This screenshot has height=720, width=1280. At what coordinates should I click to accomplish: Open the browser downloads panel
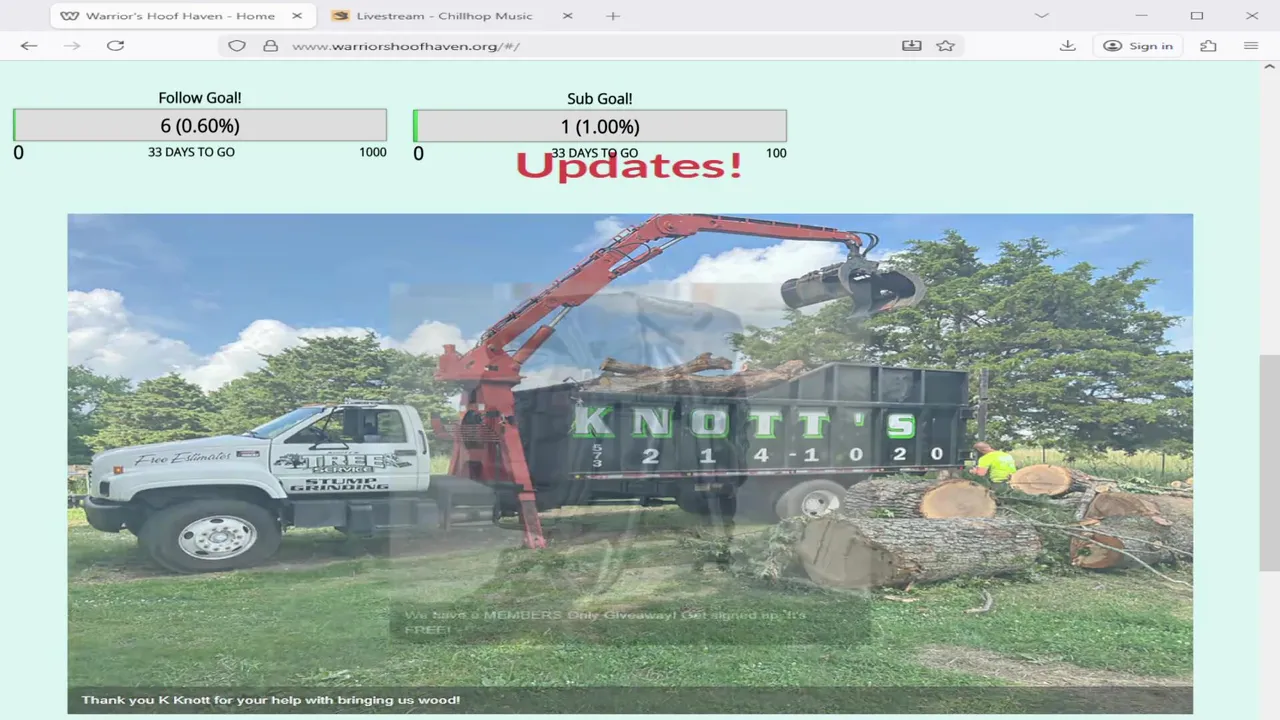[x=1068, y=46]
